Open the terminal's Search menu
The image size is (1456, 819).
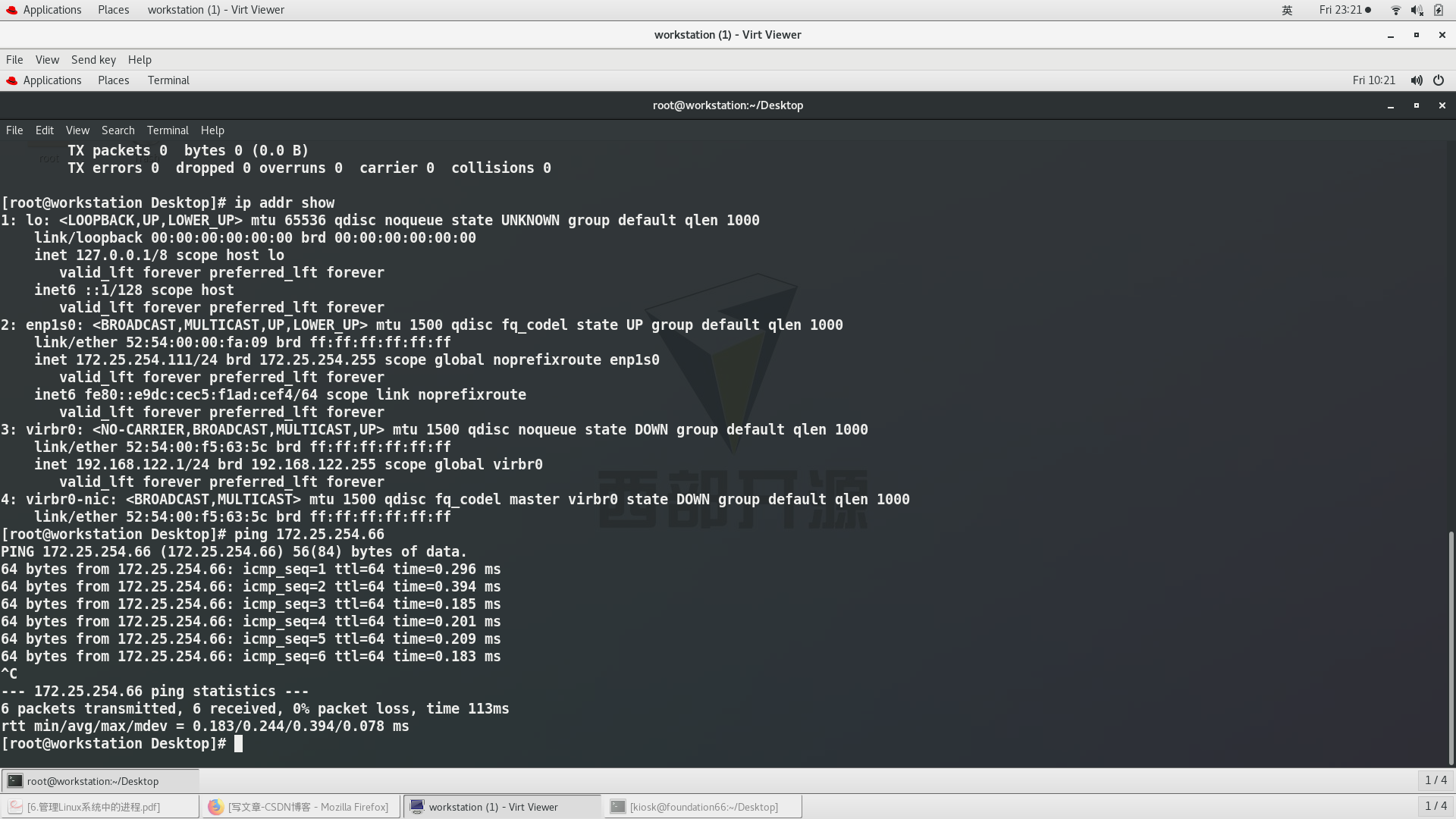(118, 130)
